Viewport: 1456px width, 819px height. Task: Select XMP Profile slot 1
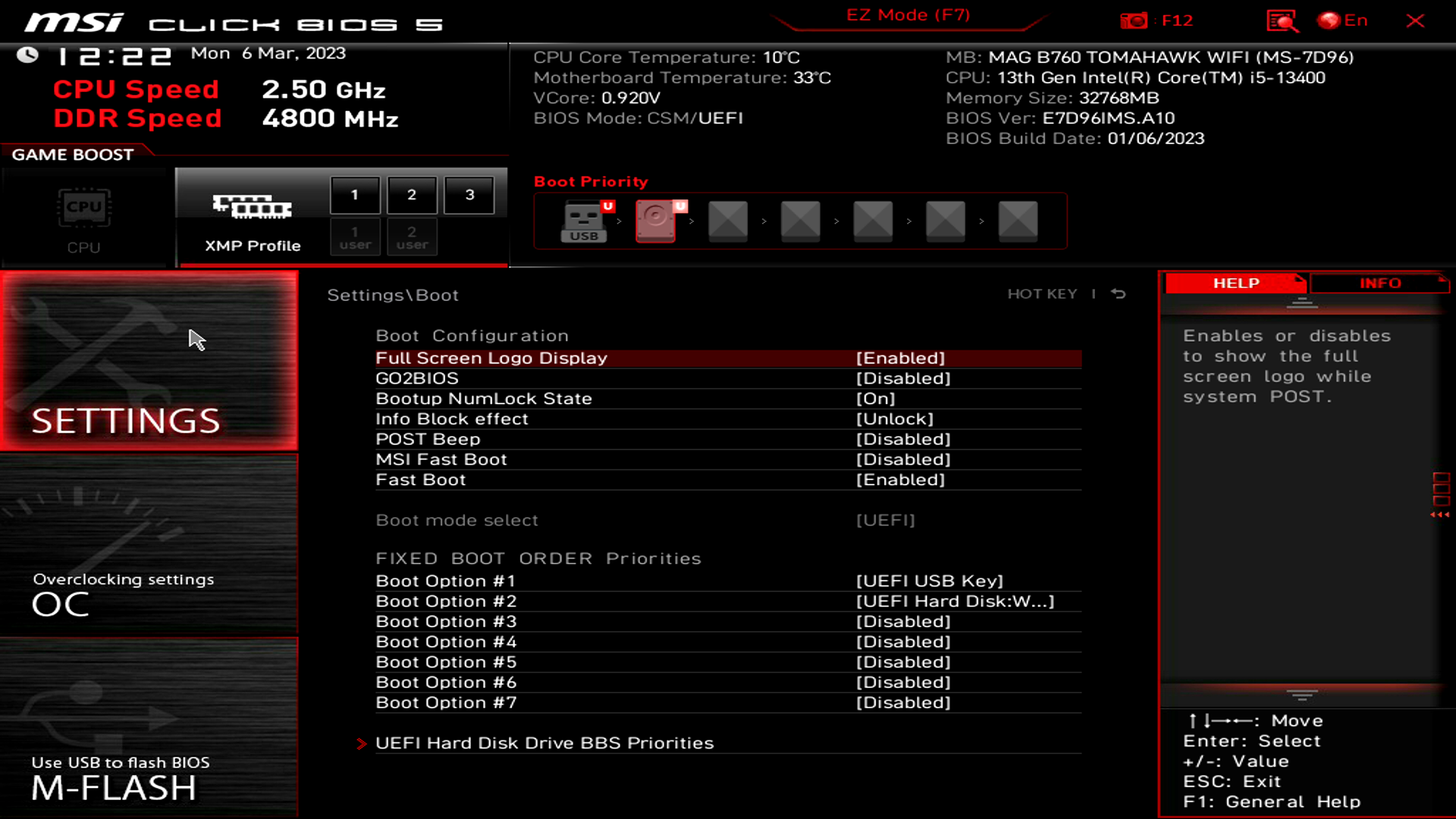354,193
